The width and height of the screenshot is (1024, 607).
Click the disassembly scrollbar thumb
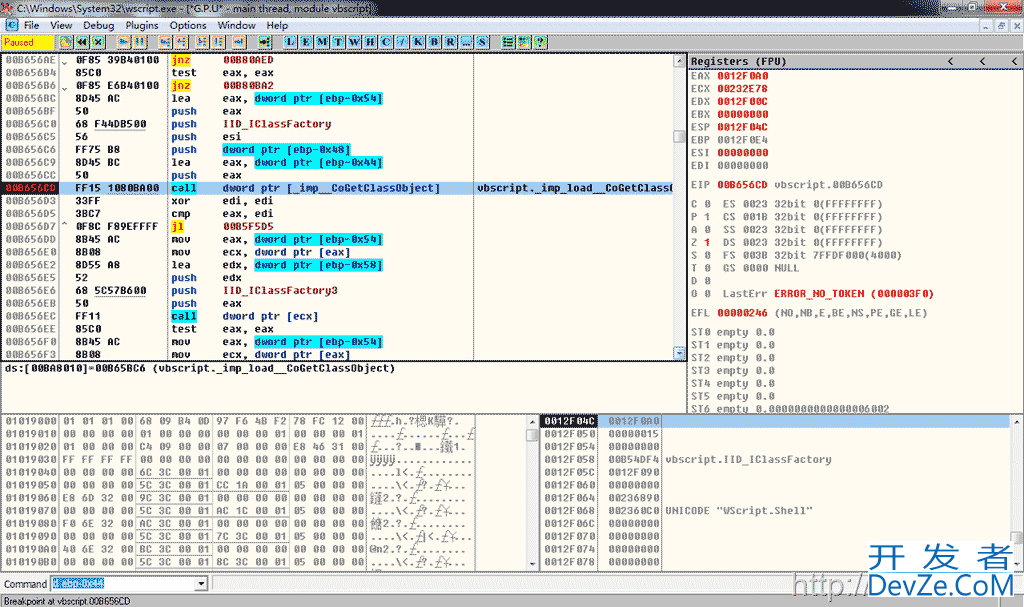(679, 137)
